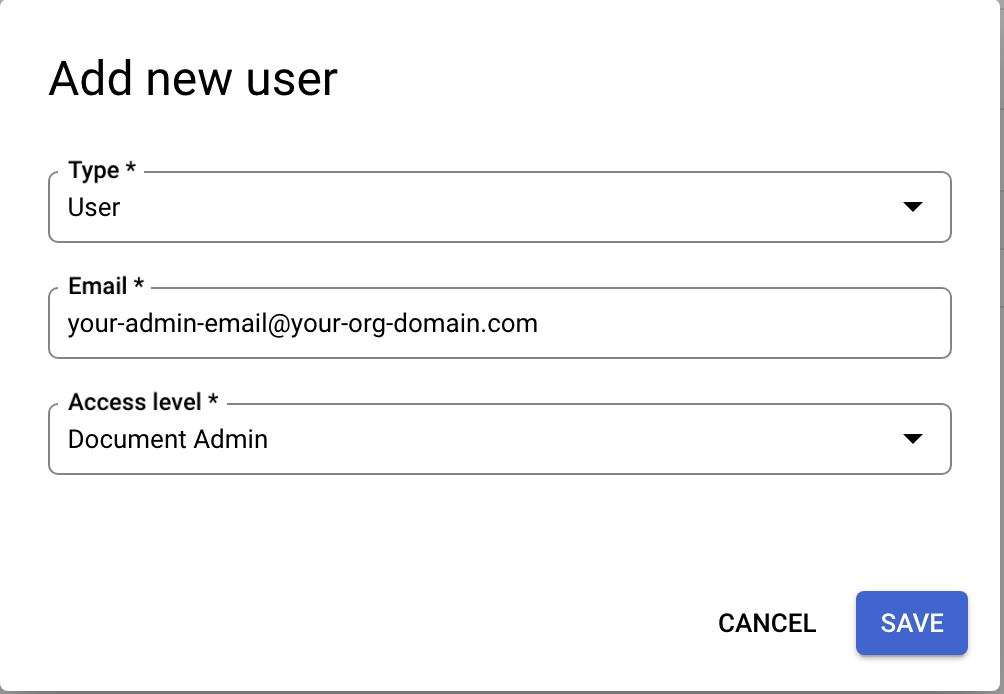
Task: Click the Type dropdown arrow icon
Action: tap(911, 207)
